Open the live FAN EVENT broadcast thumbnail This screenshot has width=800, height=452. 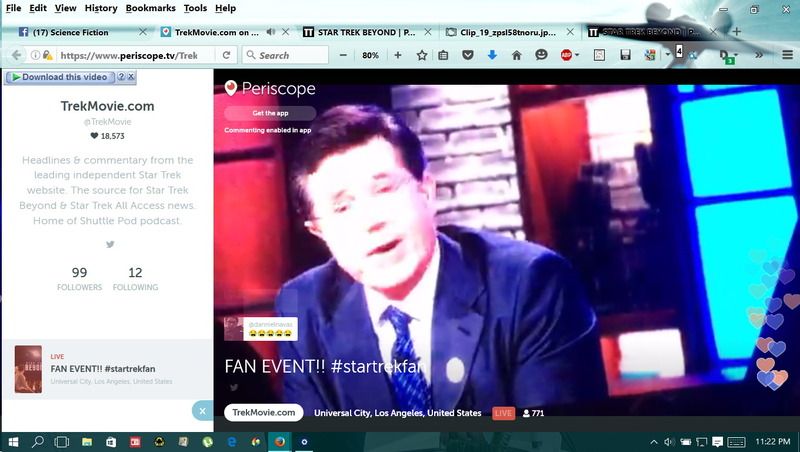pos(28,369)
